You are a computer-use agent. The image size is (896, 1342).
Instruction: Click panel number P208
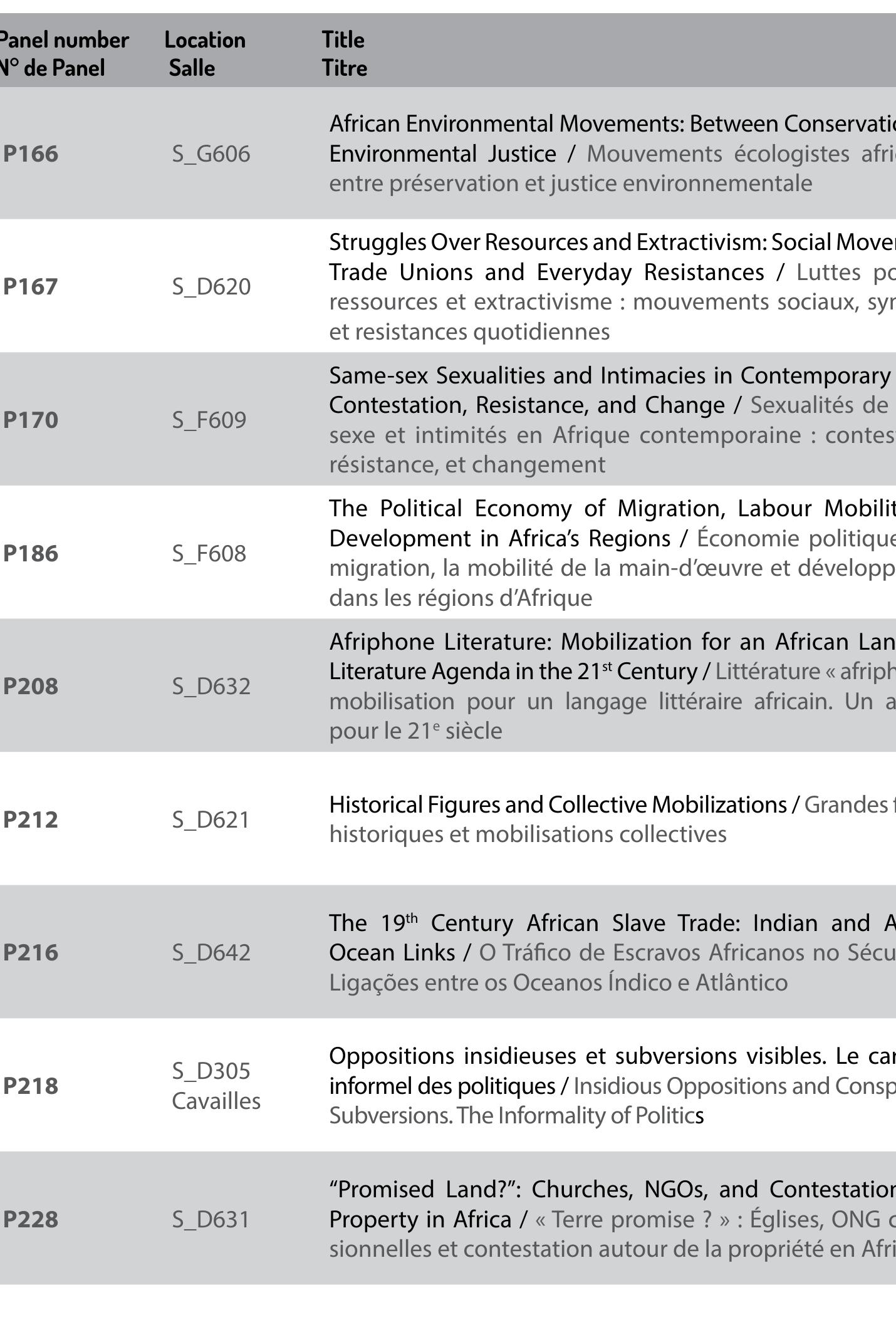tap(31, 686)
